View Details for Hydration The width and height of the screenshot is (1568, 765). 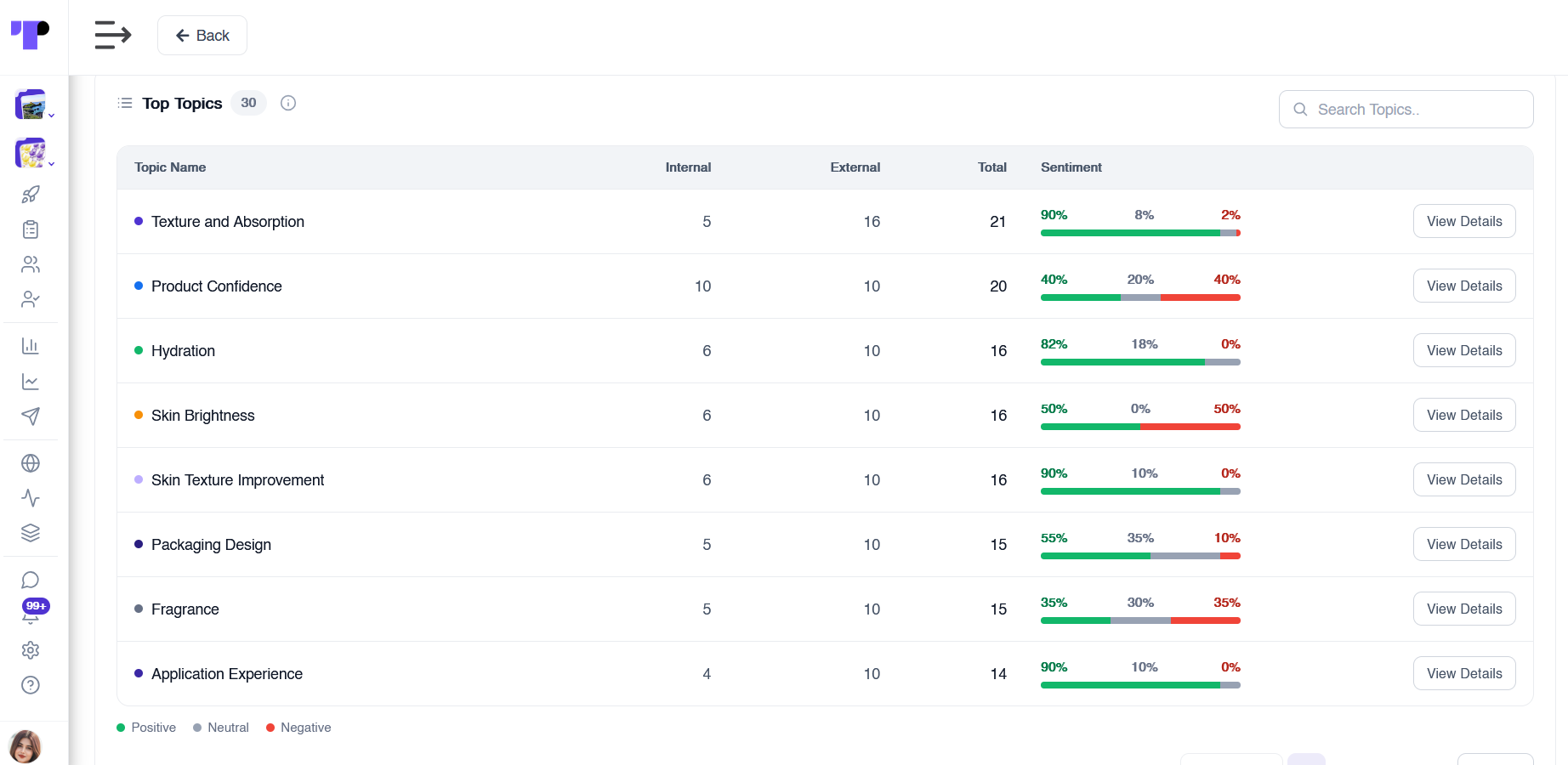(x=1464, y=350)
